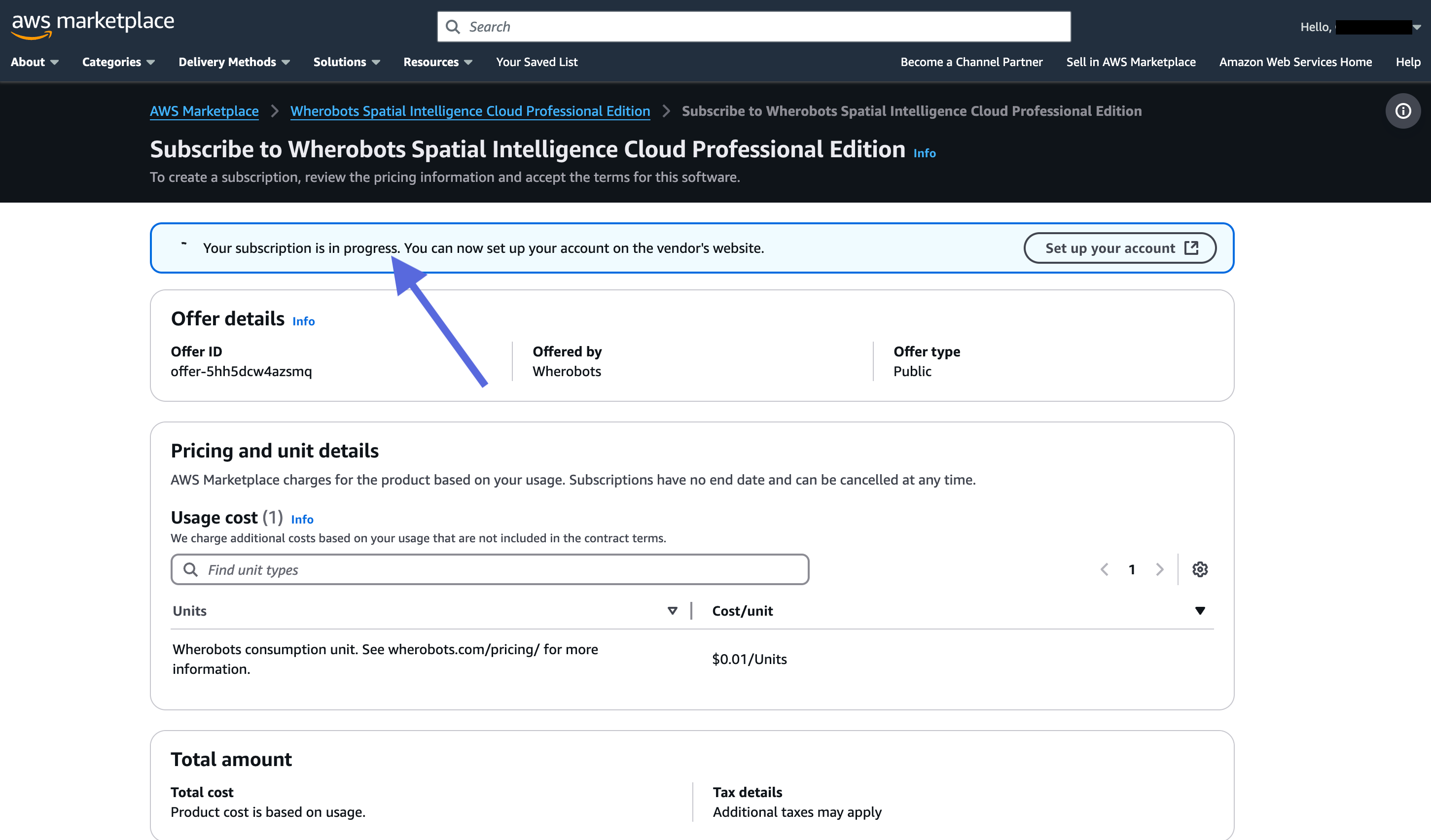Open table preferences gear icon
The height and width of the screenshot is (840, 1431).
(1199, 569)
